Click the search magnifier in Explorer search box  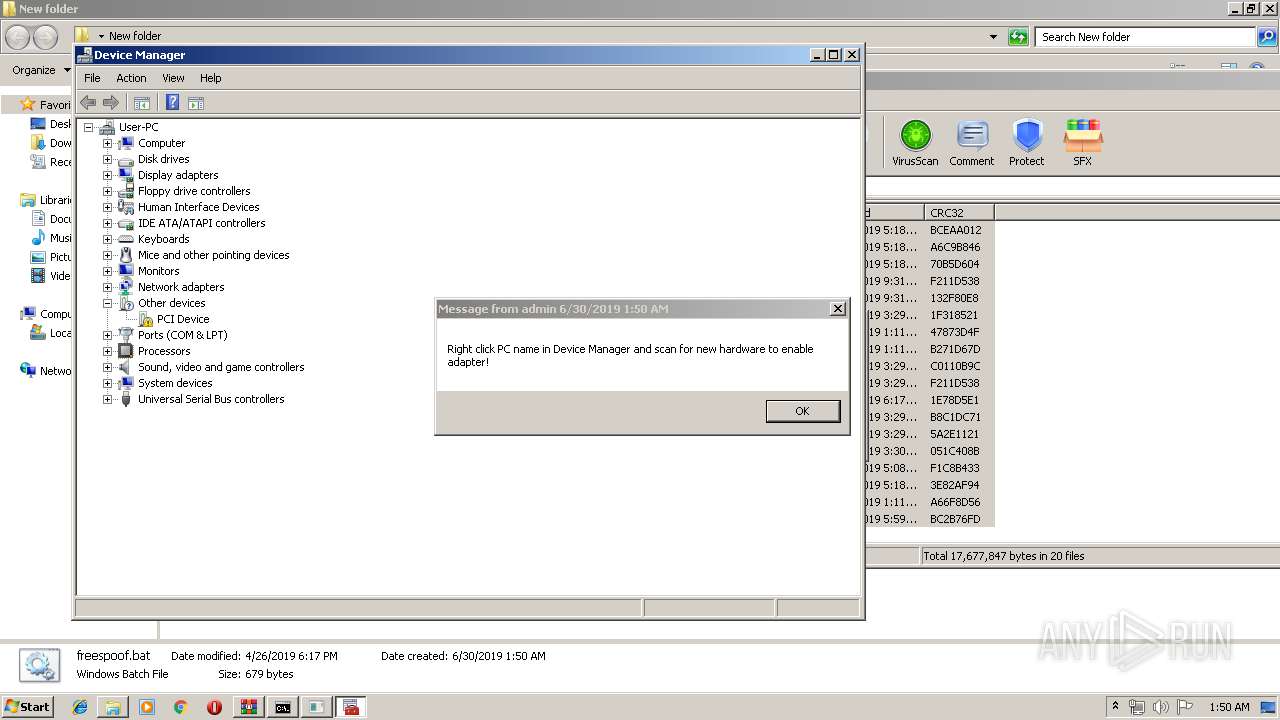click(1267, 37)
